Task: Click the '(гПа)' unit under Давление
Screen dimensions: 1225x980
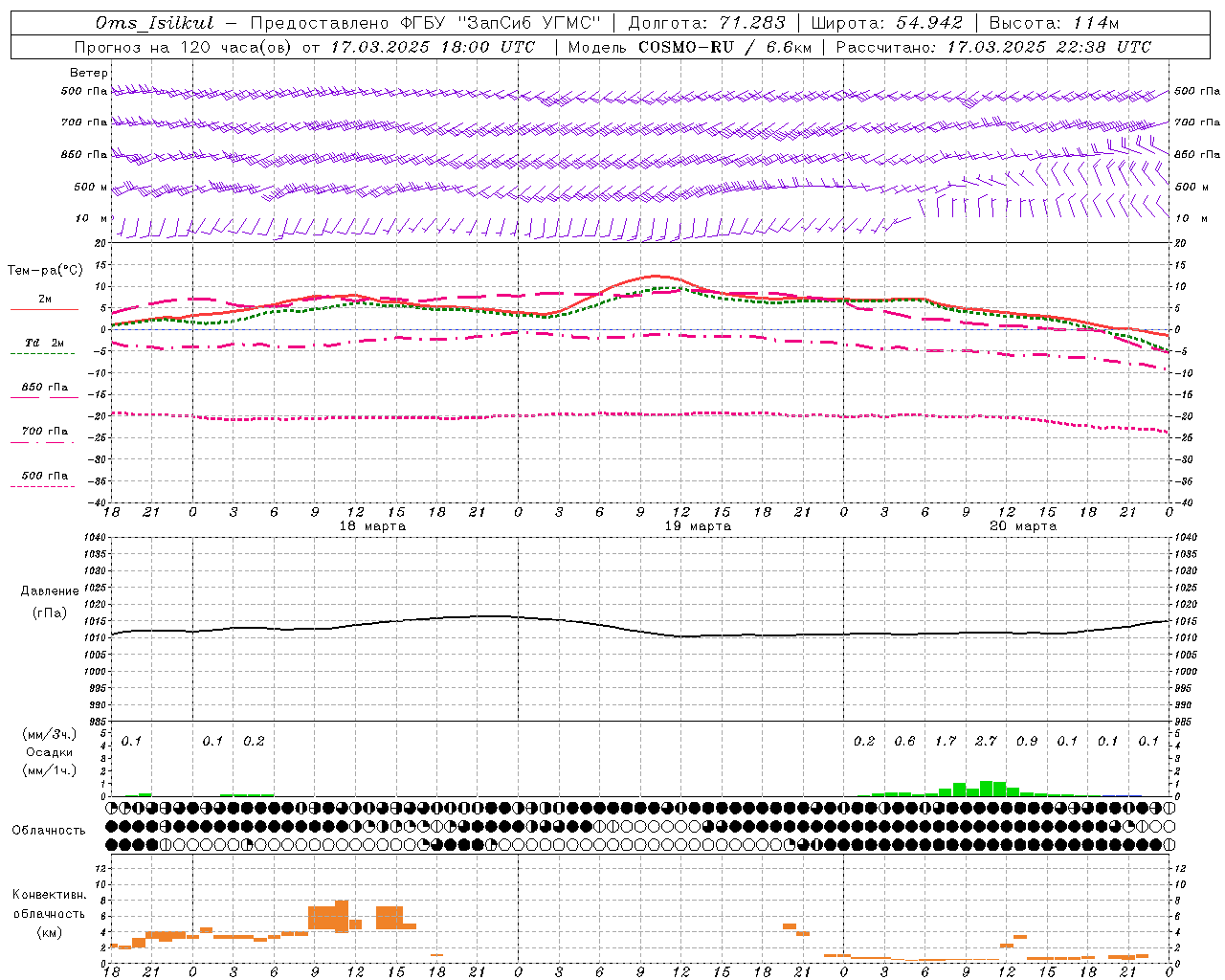Action: [x=50, y=612]
